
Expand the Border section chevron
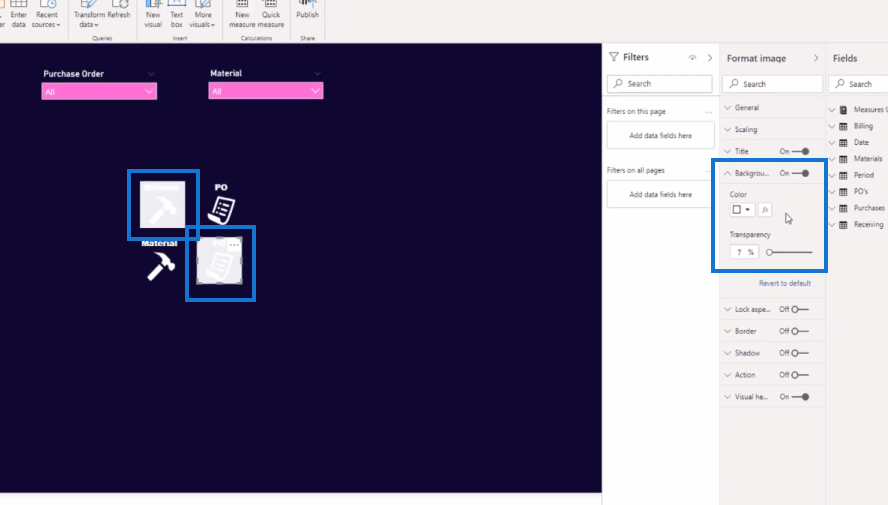[728, 331]
